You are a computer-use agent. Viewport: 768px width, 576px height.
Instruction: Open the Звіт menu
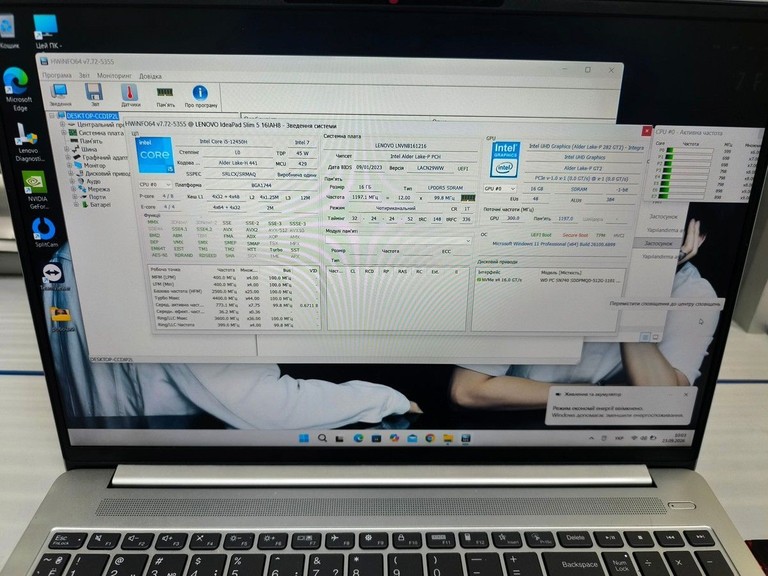tap(84, 75)
